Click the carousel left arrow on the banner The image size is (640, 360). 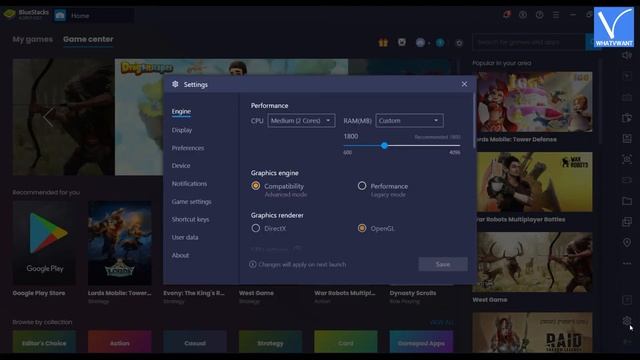48,117
